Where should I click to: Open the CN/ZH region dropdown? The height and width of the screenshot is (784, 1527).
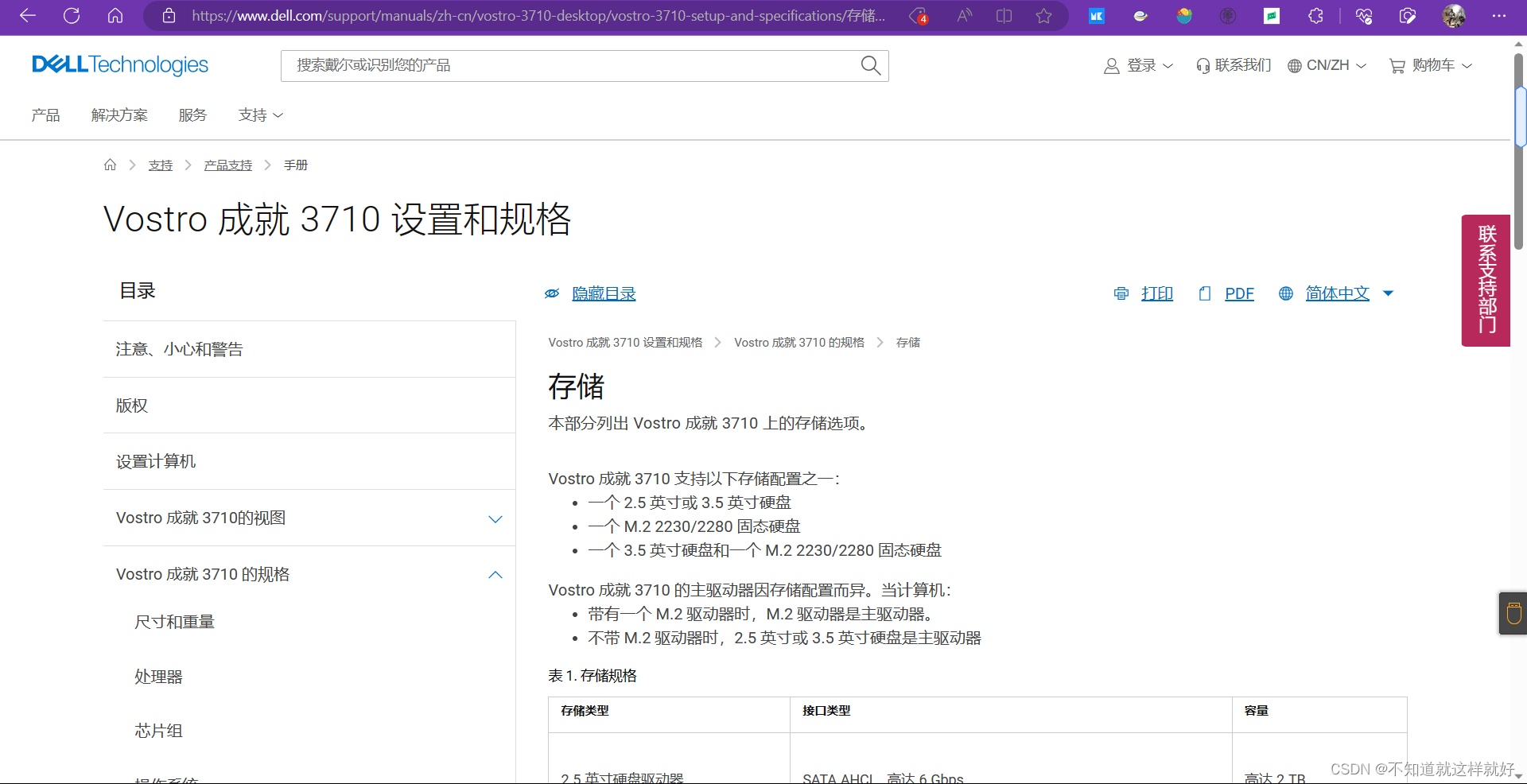1327,65
